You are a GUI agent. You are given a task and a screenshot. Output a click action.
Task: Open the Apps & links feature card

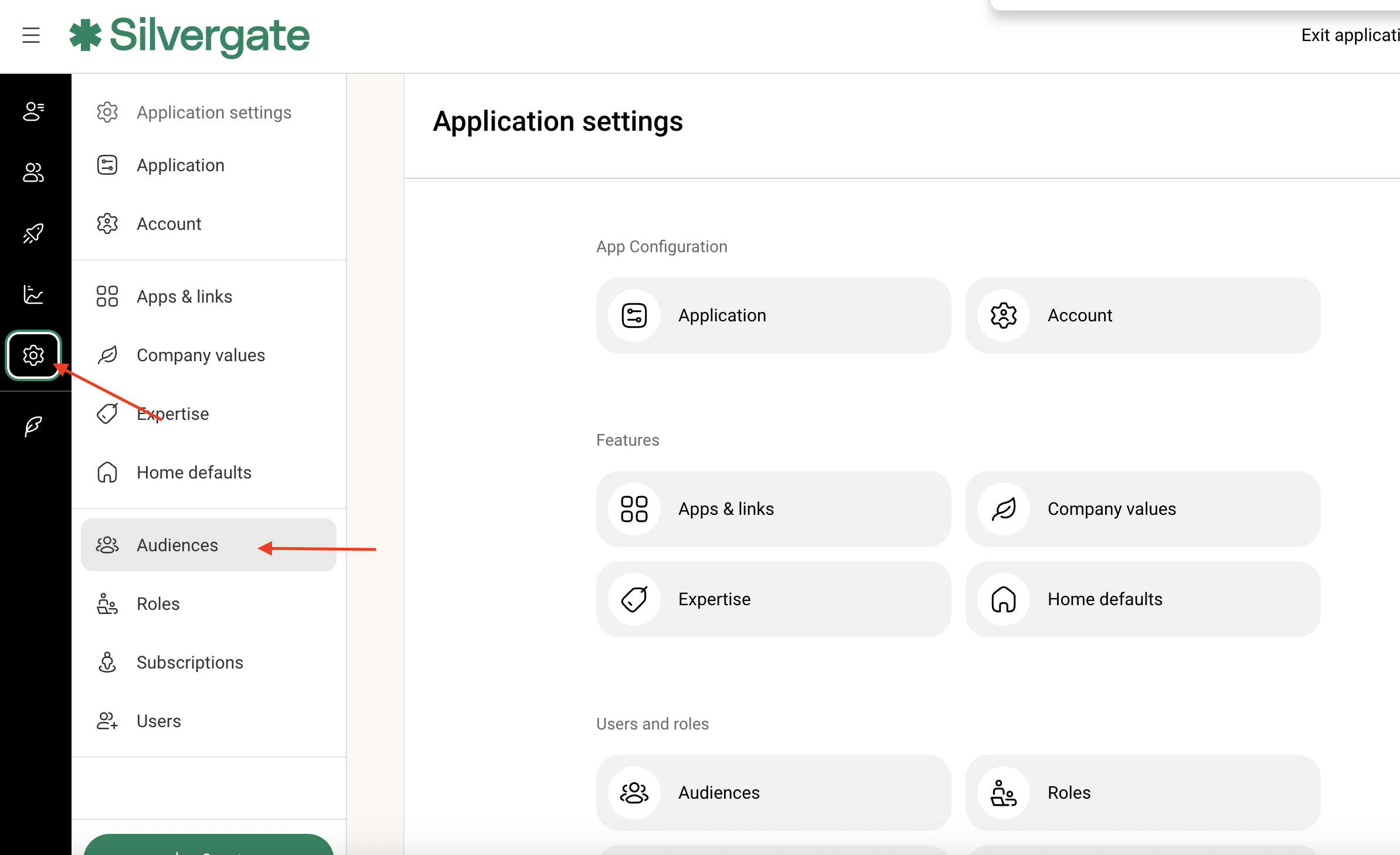click(x=773, y=509)
